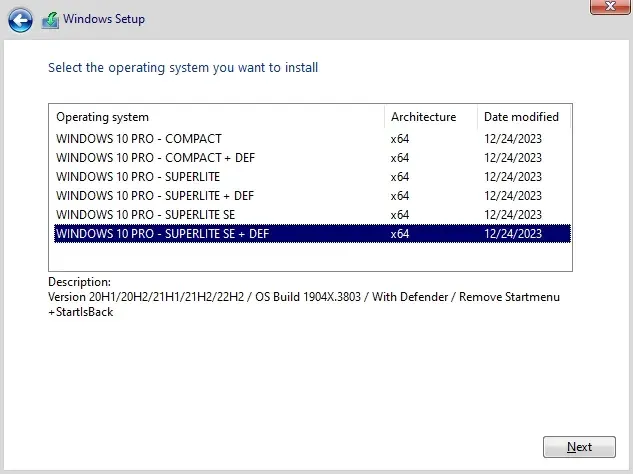
Task: Click 12/24/2023 in COMPACT + DEF row
Action: pos(513,157)
